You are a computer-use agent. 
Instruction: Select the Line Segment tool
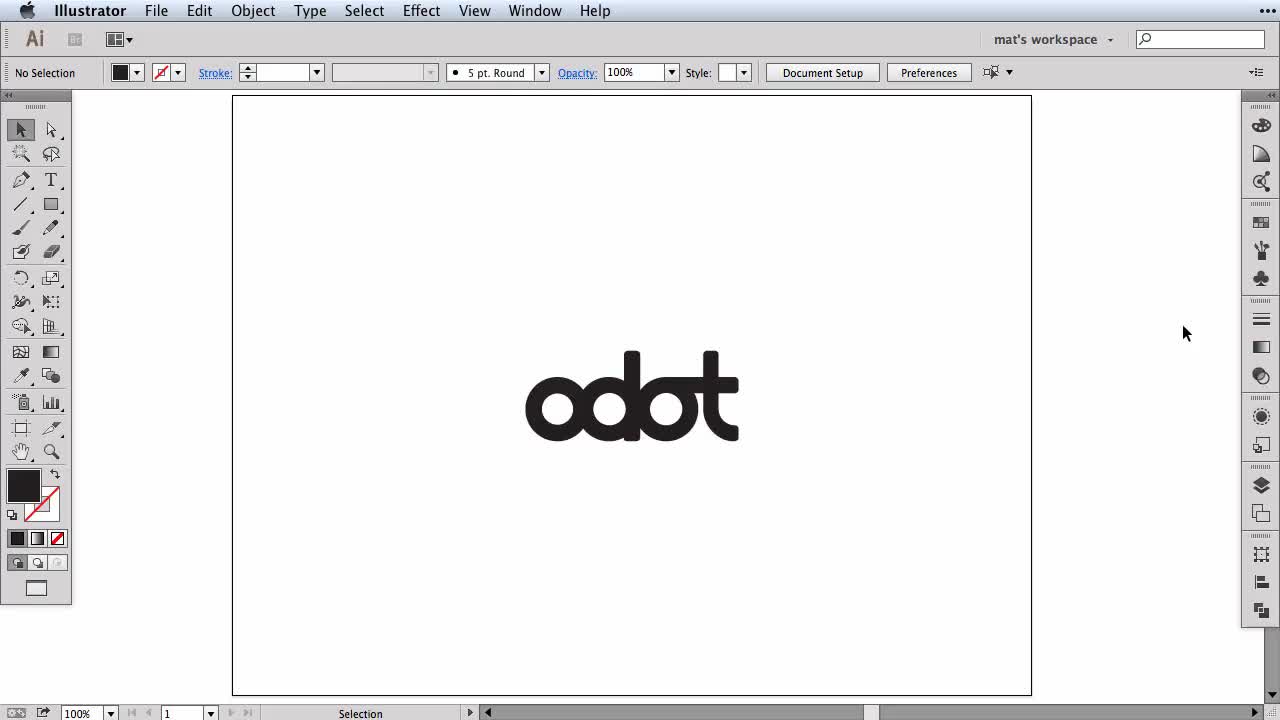click(21, 204)
